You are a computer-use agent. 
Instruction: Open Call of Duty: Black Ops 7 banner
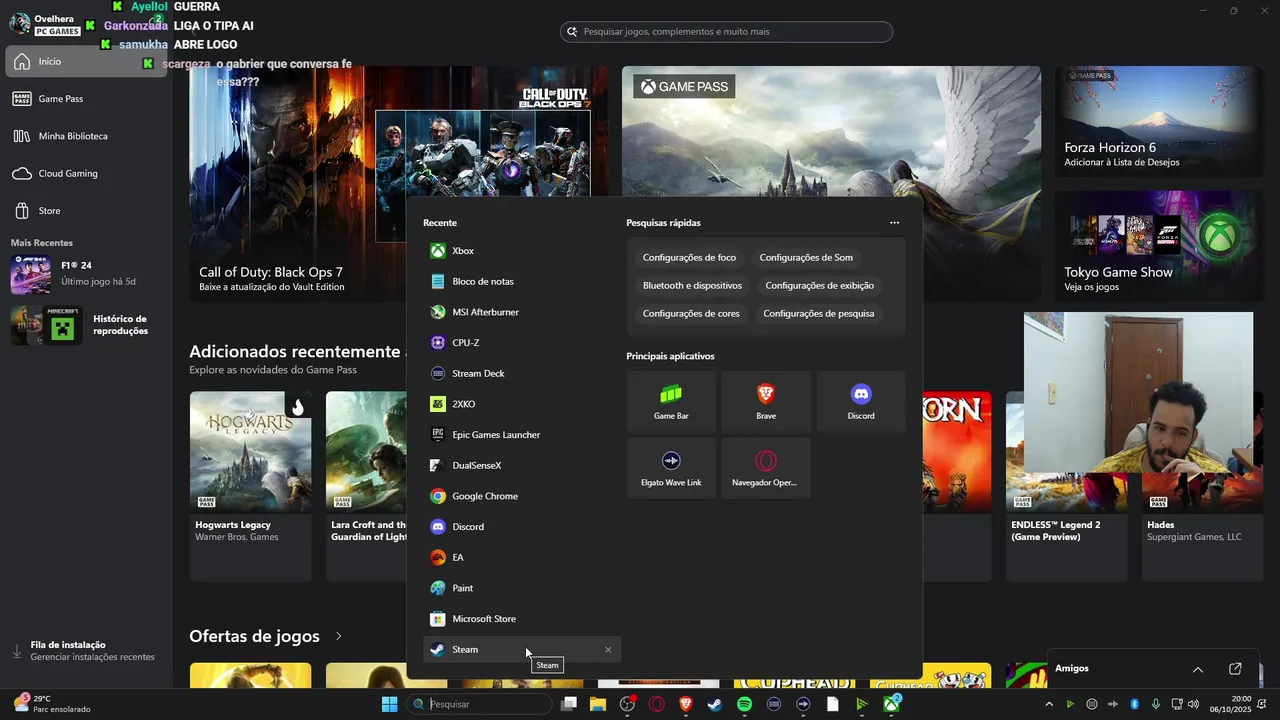[x=399, y=184]
